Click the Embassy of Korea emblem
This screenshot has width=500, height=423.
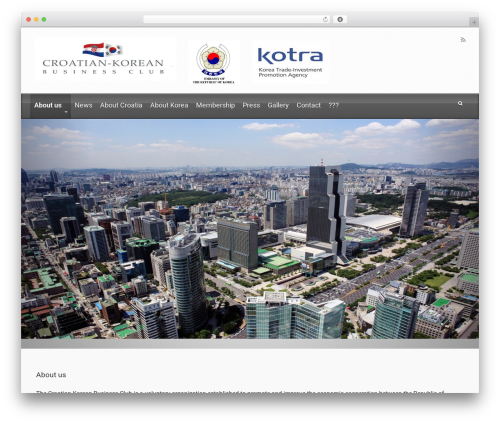(213, 63)
